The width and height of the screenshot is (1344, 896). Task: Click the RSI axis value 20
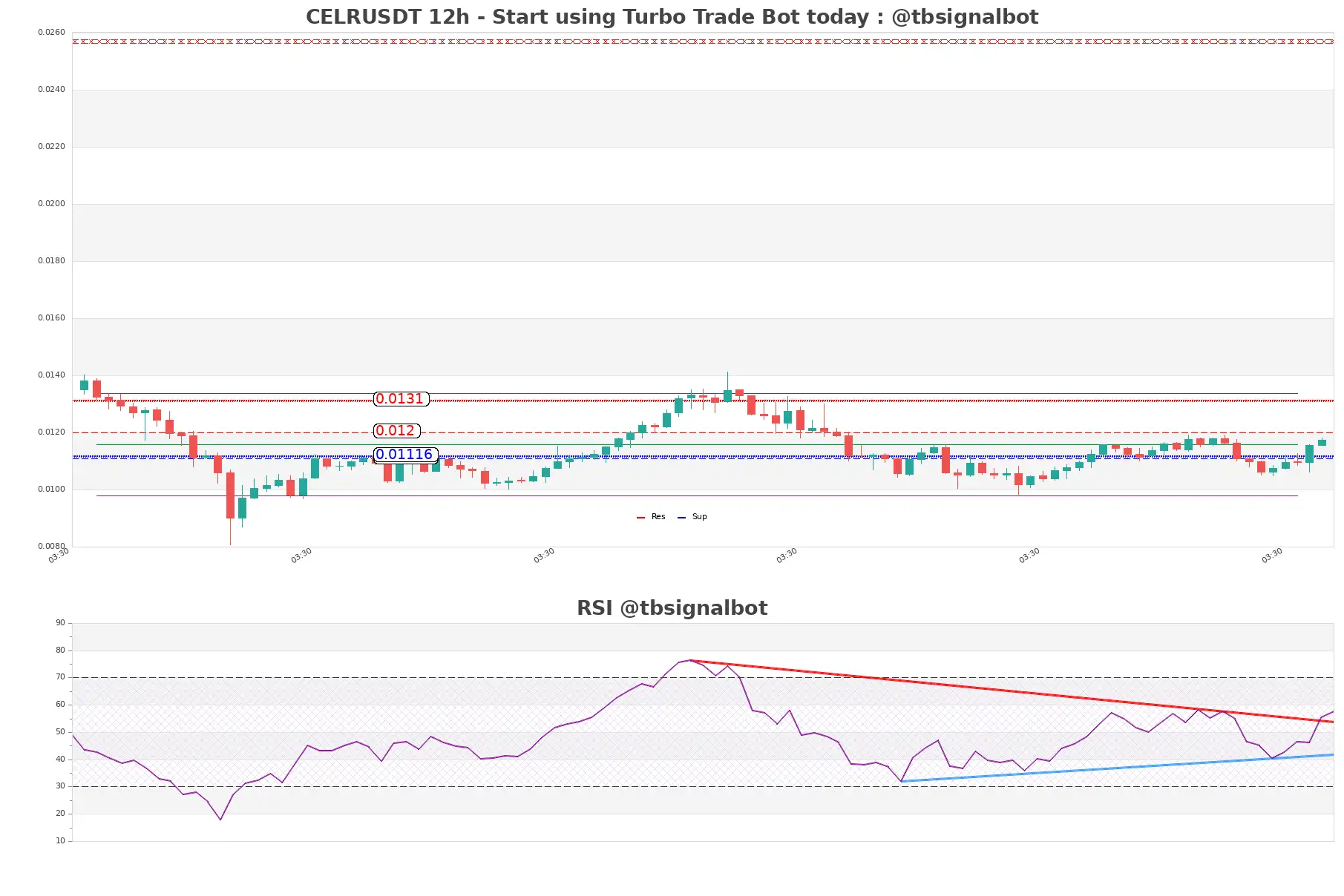60,814
